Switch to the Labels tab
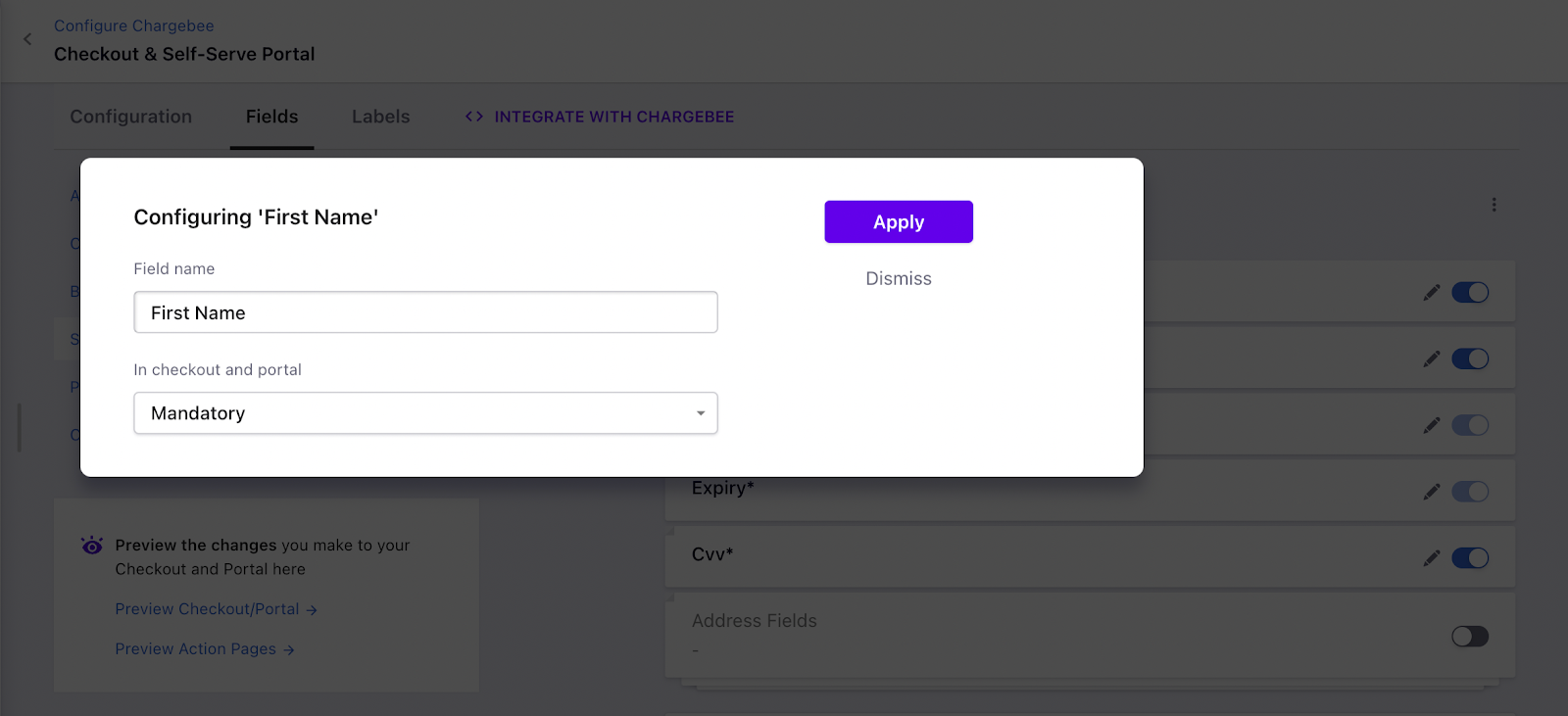This screenshot has width=1568, height=716. coord(381,117)
